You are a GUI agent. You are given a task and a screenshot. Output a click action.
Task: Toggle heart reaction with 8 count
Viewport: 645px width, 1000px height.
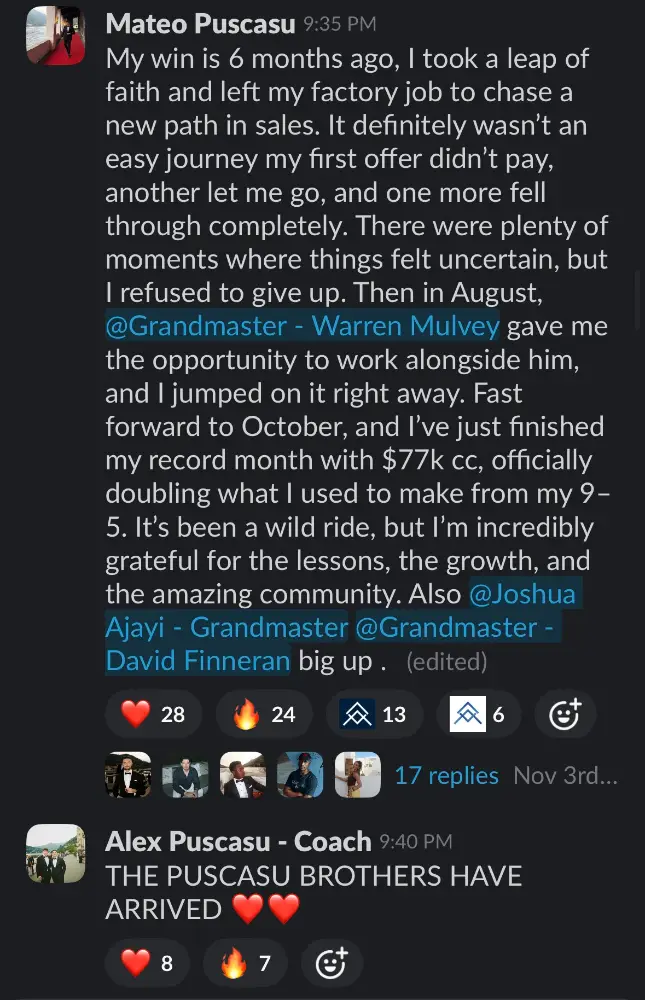coord(146,963)
